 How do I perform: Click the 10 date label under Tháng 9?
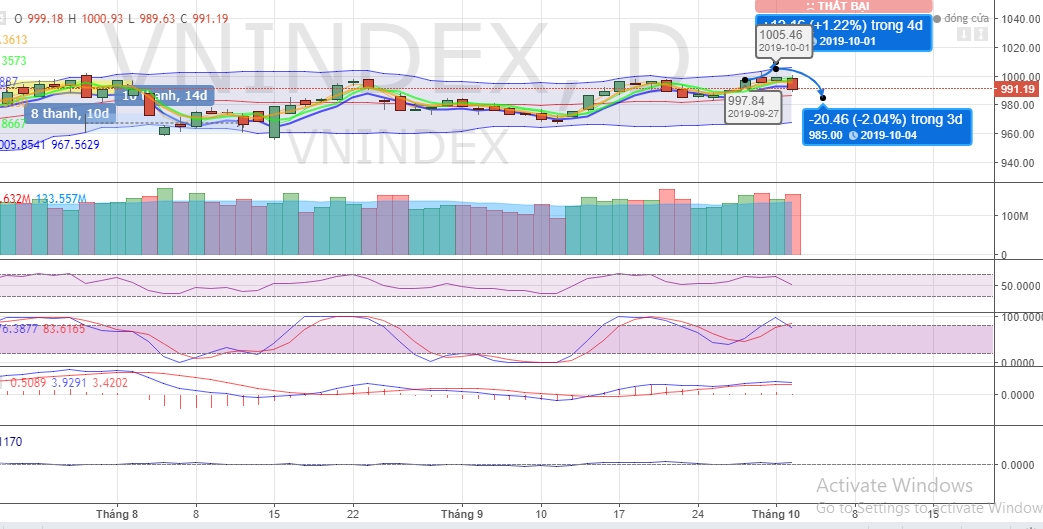pos(541,514)
